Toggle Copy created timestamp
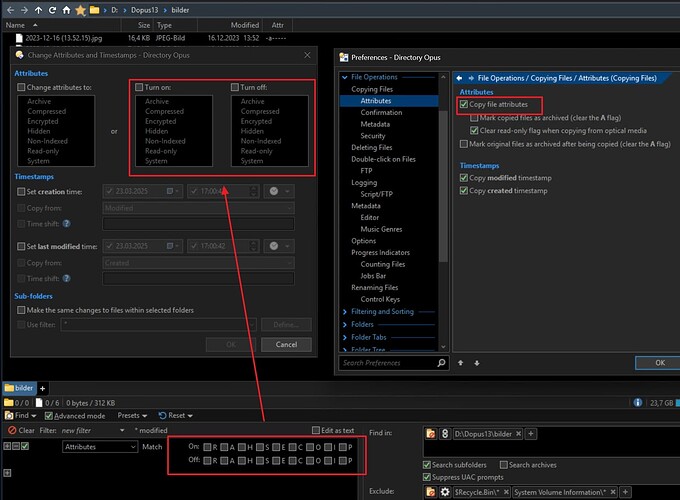This screenshot has width=680, height=500. (464, 190)
